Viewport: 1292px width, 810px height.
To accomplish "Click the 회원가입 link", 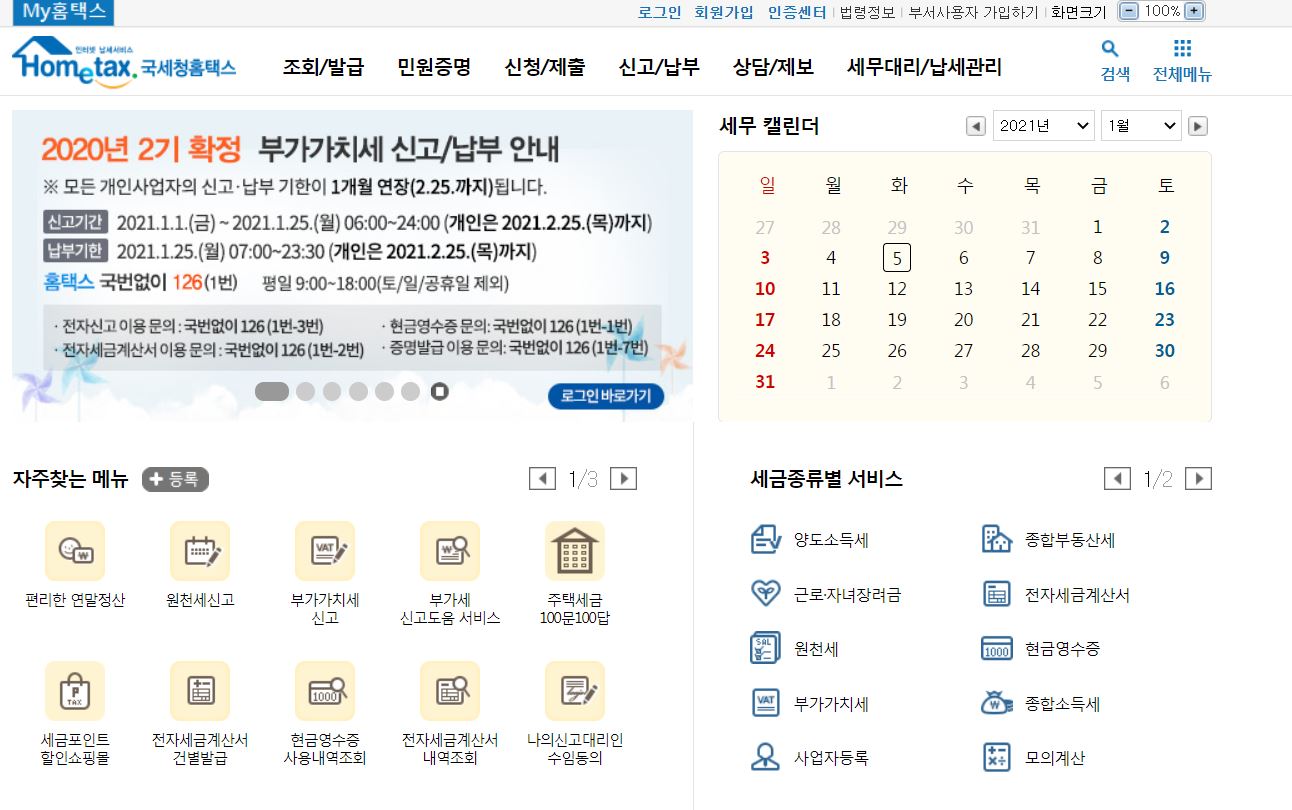I will (724, 12).
